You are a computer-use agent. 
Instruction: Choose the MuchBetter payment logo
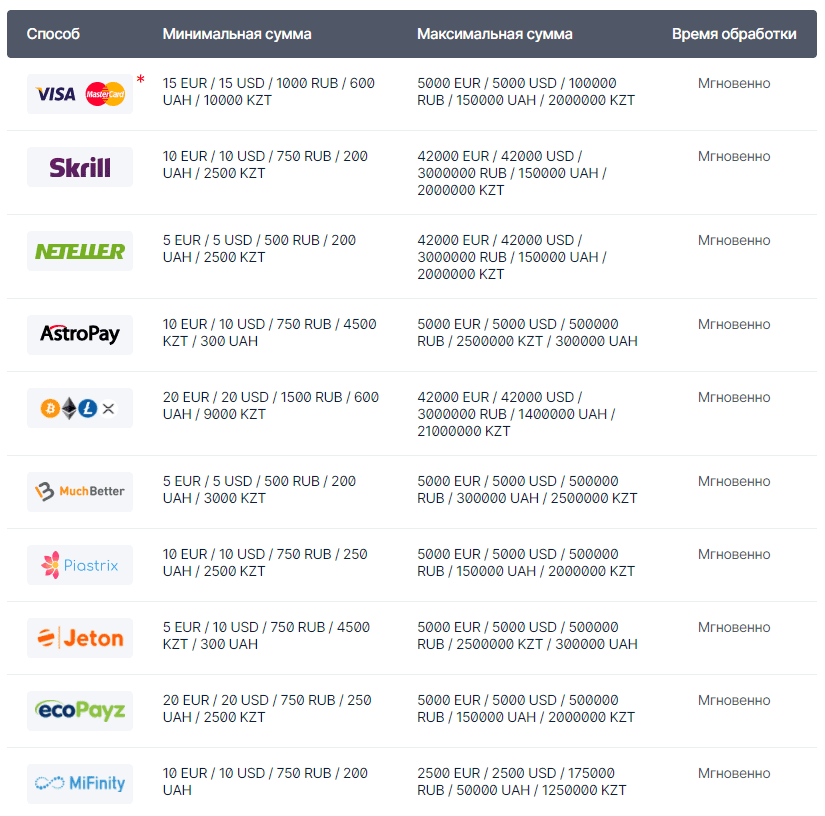pos(80,491)
